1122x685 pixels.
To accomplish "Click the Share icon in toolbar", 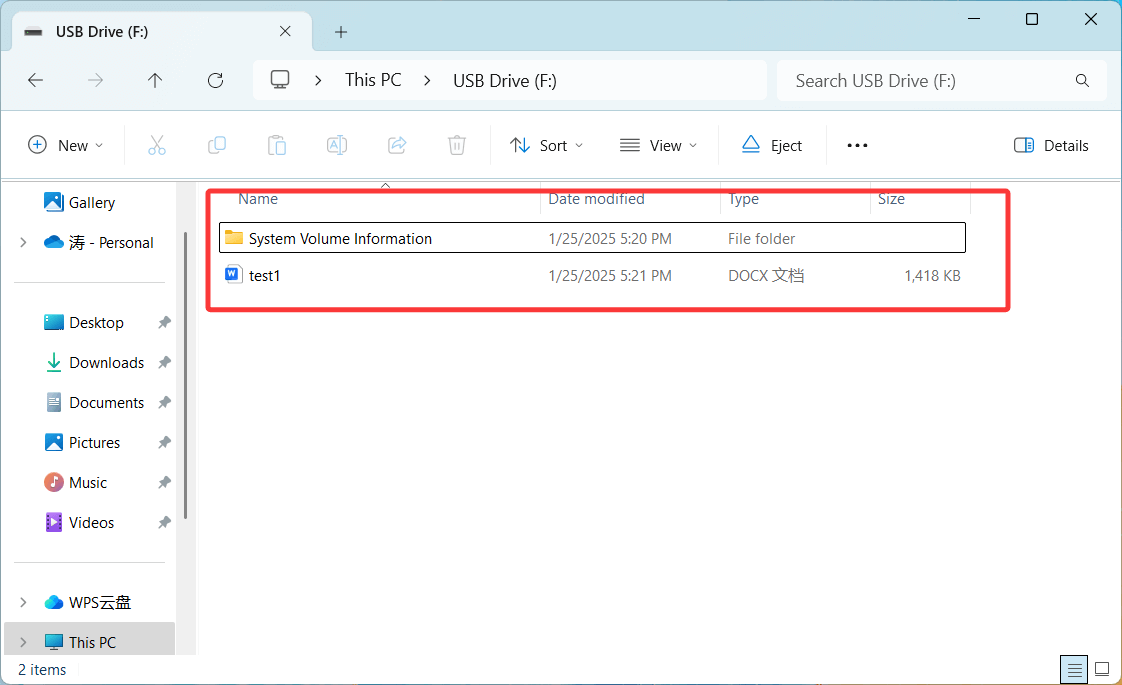I will (397, 145).
